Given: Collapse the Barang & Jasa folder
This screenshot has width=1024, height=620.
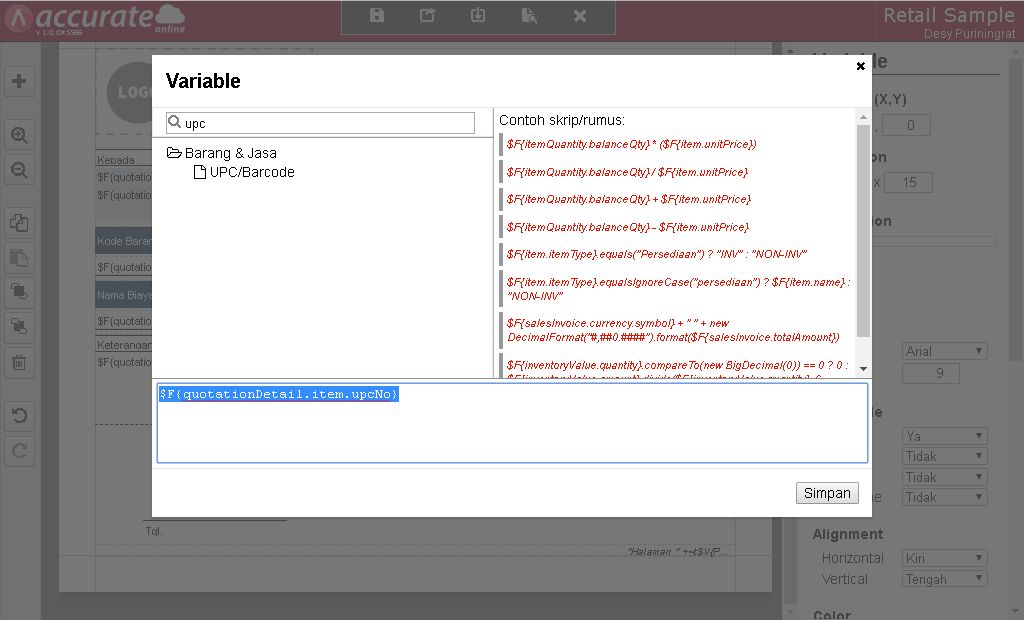Looking at the screenshot, I should [x=174, y=153].
